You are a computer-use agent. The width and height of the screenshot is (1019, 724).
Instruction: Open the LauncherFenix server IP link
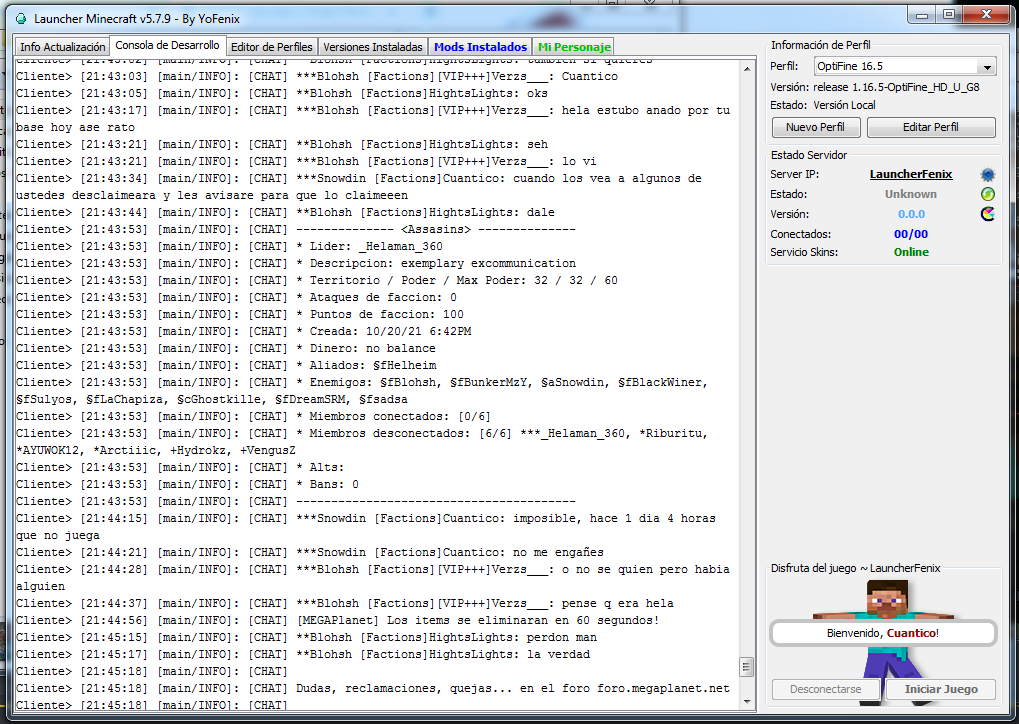pyautogui.click(x=910, y=175)
